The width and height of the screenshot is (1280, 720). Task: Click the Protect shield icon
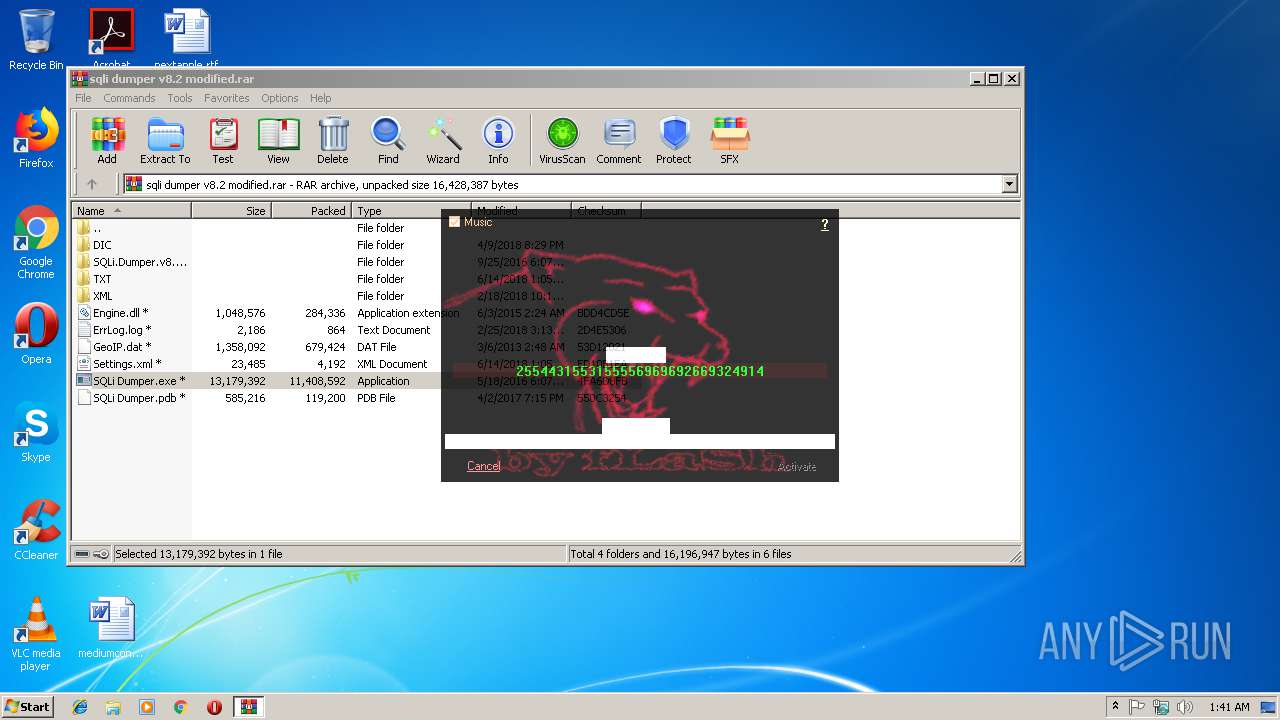click(x=674, y=141)
